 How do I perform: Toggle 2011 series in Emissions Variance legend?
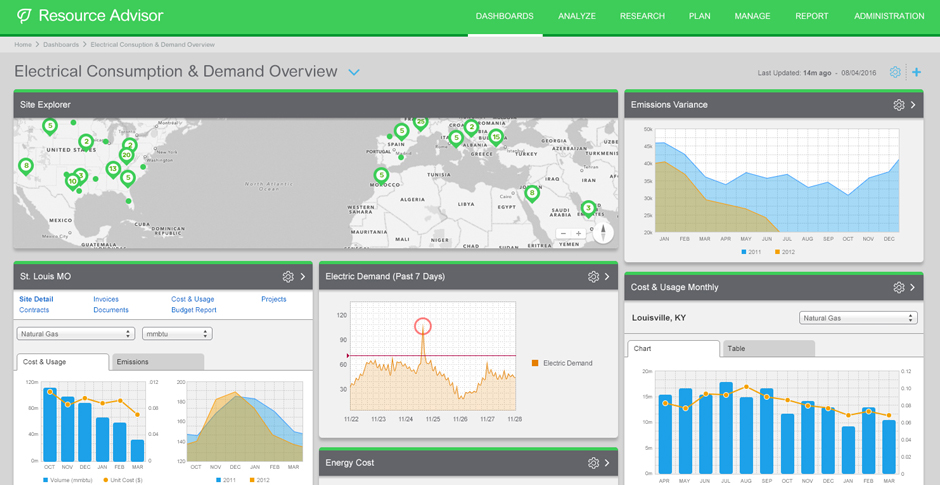coord(750,252)
